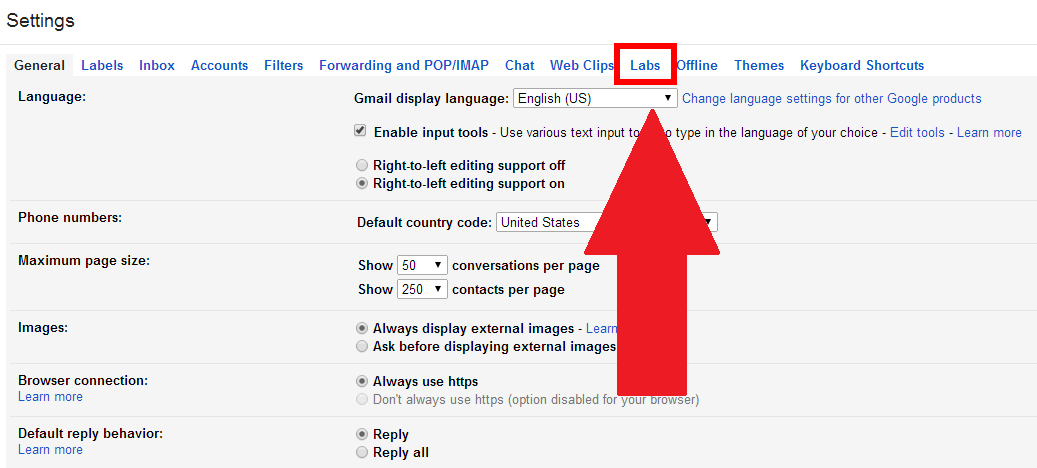Open Forwarding and POP/IMAP tab

(x=404, y=65)
